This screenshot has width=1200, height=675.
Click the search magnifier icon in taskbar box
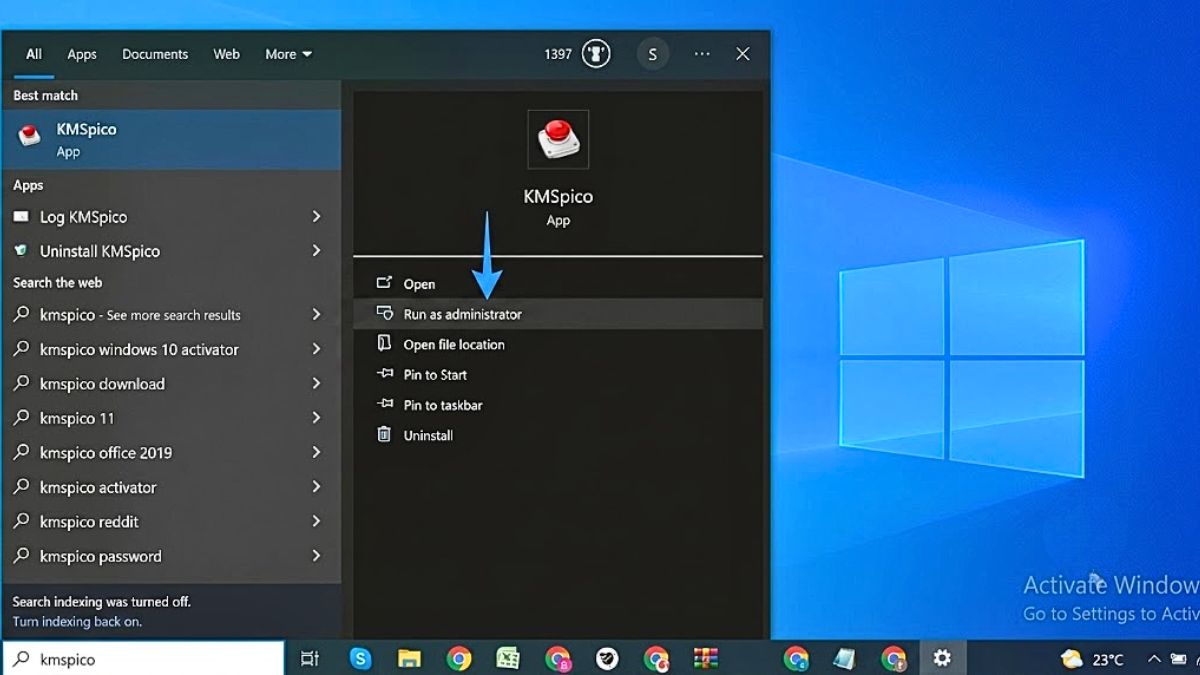pos(20,659)
